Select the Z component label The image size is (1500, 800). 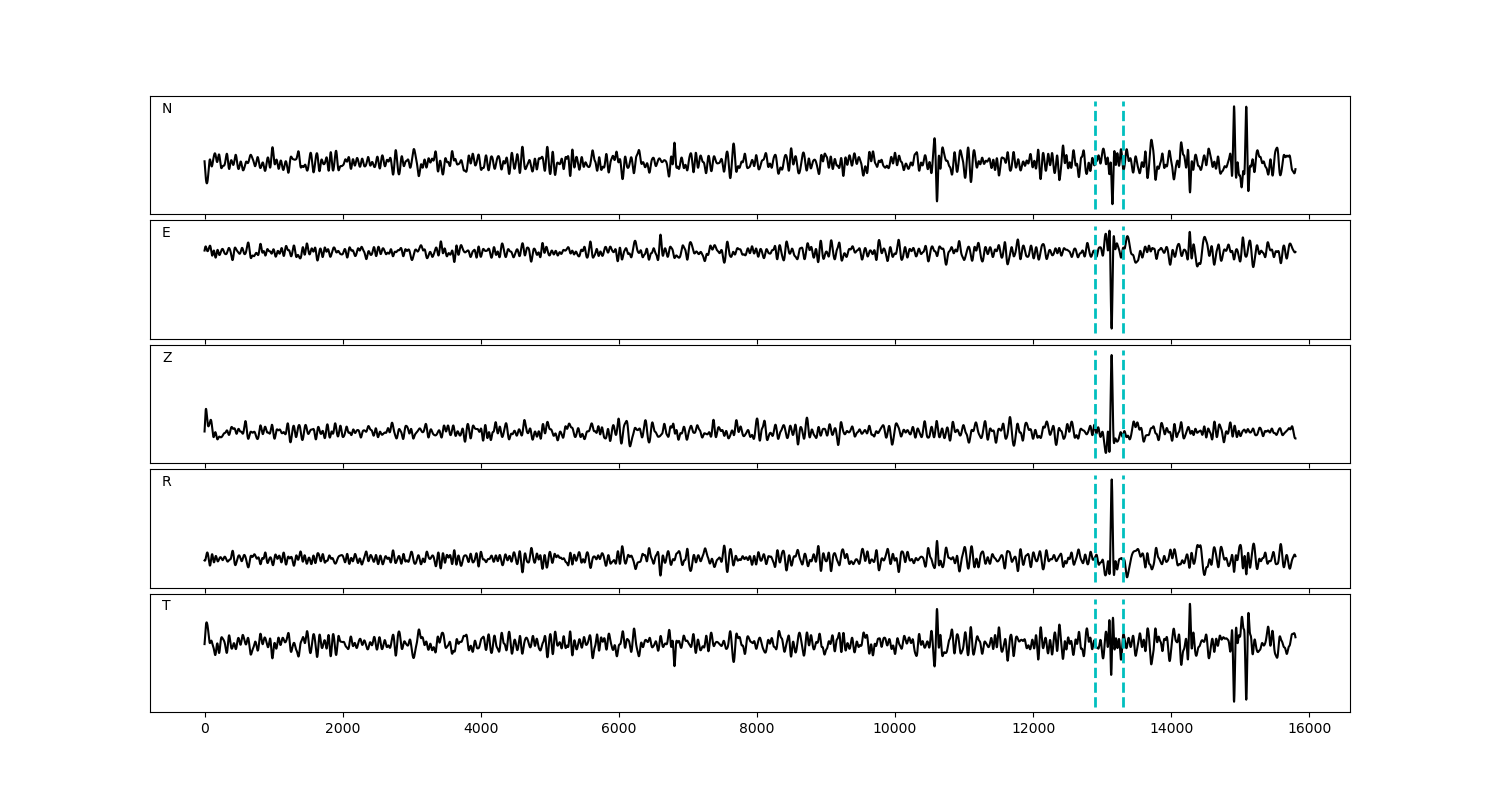[167, 358]
